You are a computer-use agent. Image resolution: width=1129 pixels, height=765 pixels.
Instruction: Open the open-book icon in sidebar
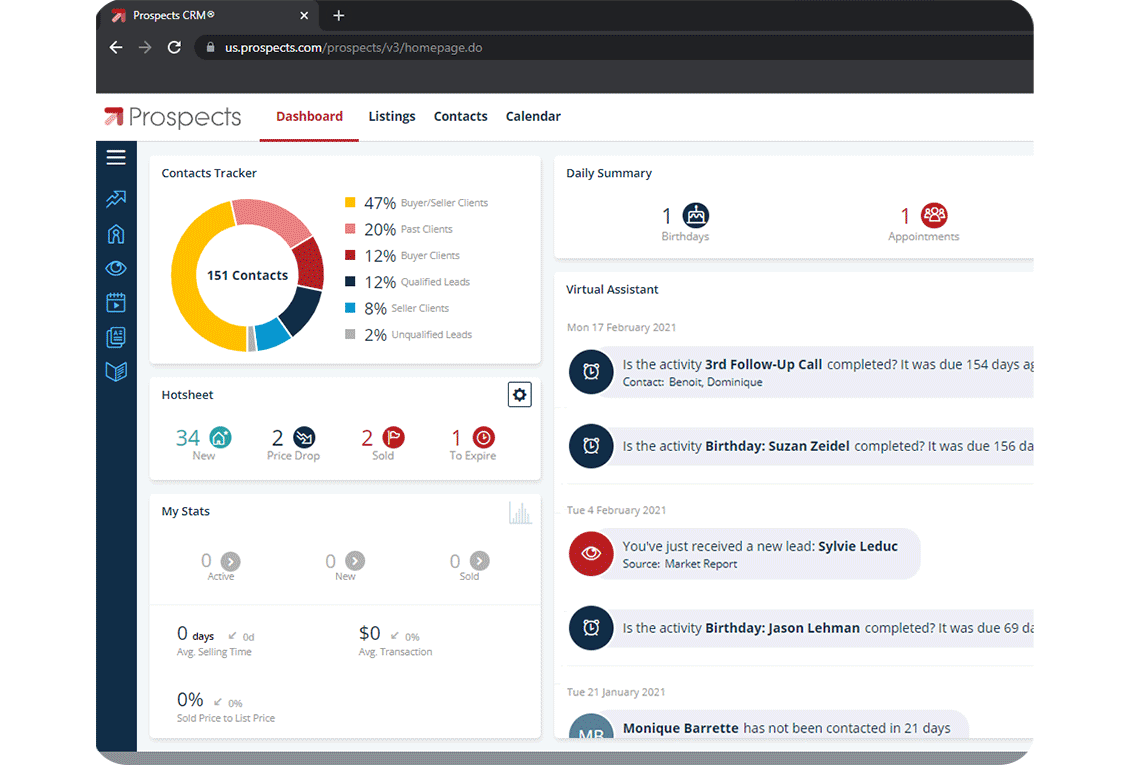pyautogui.click(x=116, y=371)
